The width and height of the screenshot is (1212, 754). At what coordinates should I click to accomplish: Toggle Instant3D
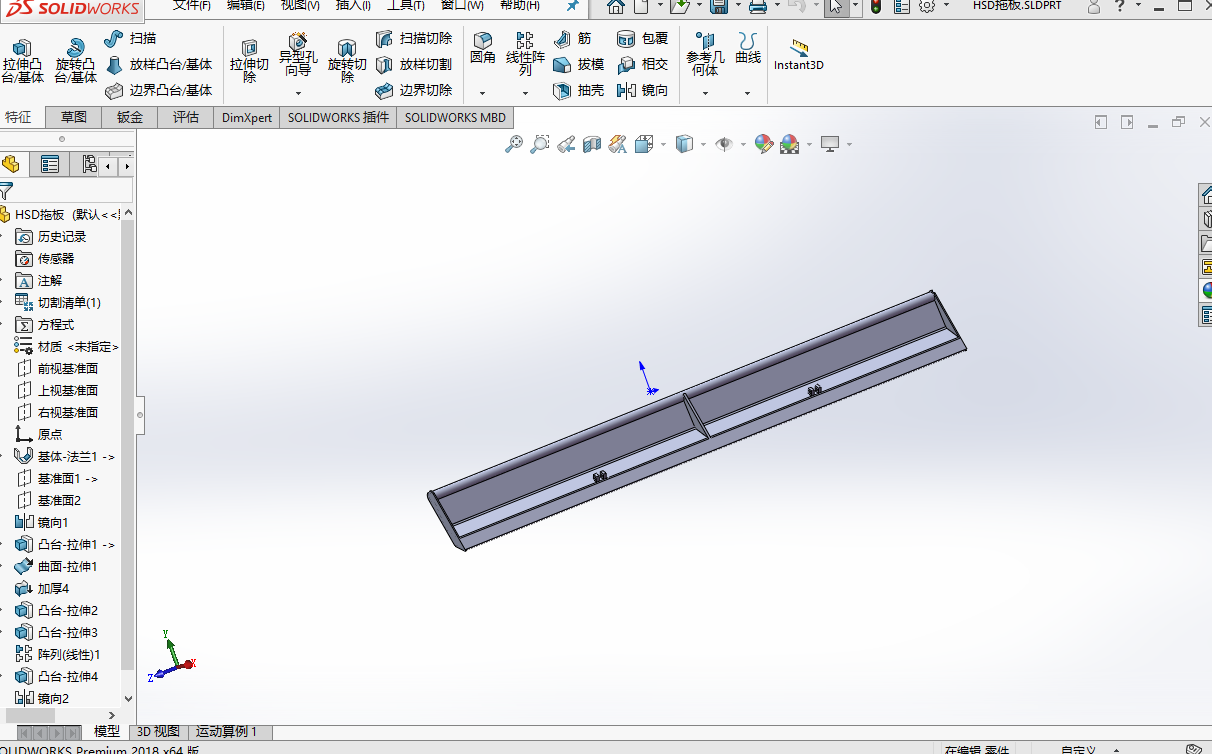(799, 55)
